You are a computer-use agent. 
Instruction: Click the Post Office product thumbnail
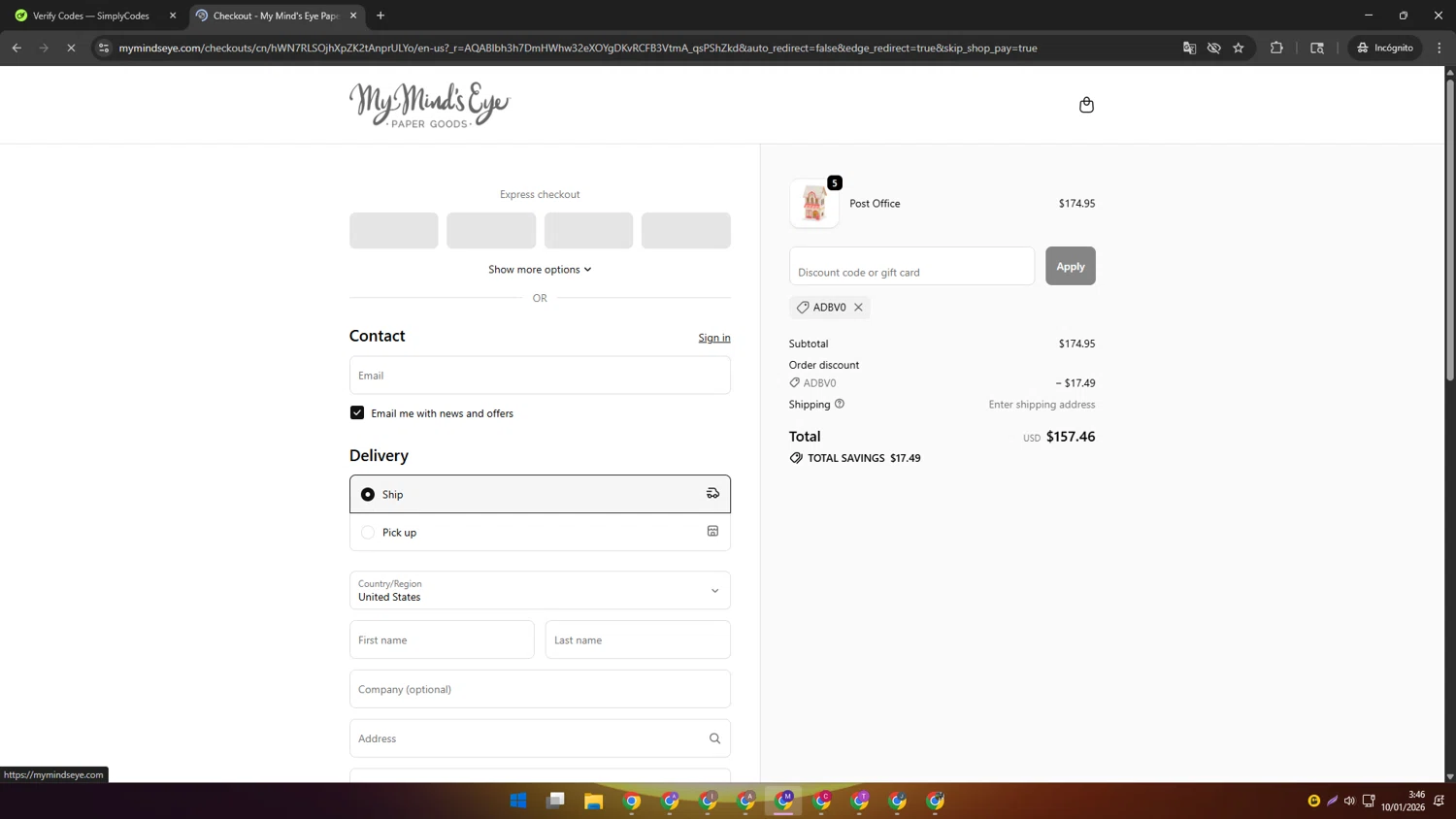(814, 204)
